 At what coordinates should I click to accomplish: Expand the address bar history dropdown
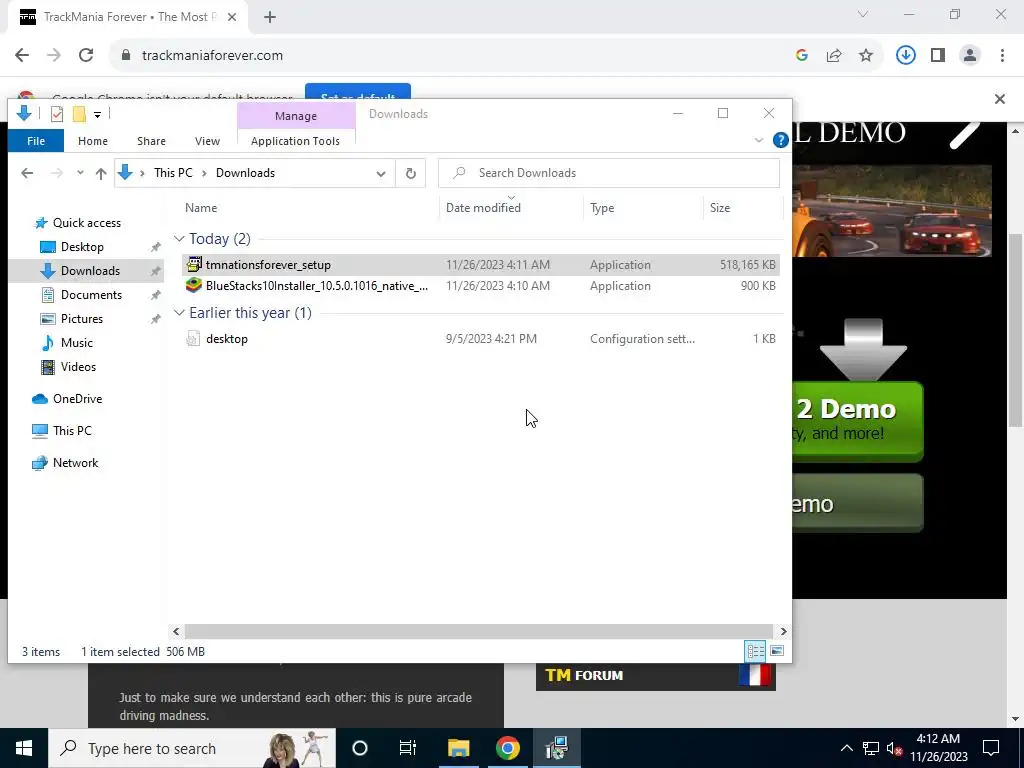pos(381,174)
